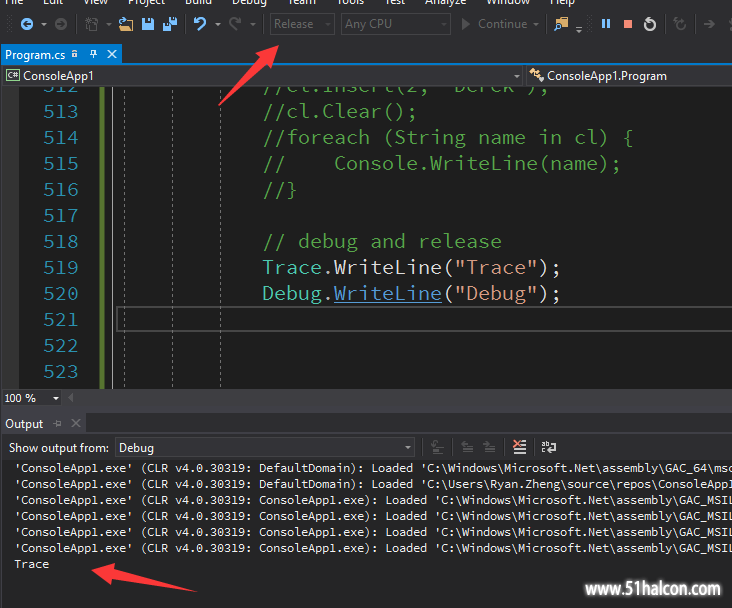Screen dimensions: 732x608
Task: Click the Debug identifier on line 520
Action: 292,294
